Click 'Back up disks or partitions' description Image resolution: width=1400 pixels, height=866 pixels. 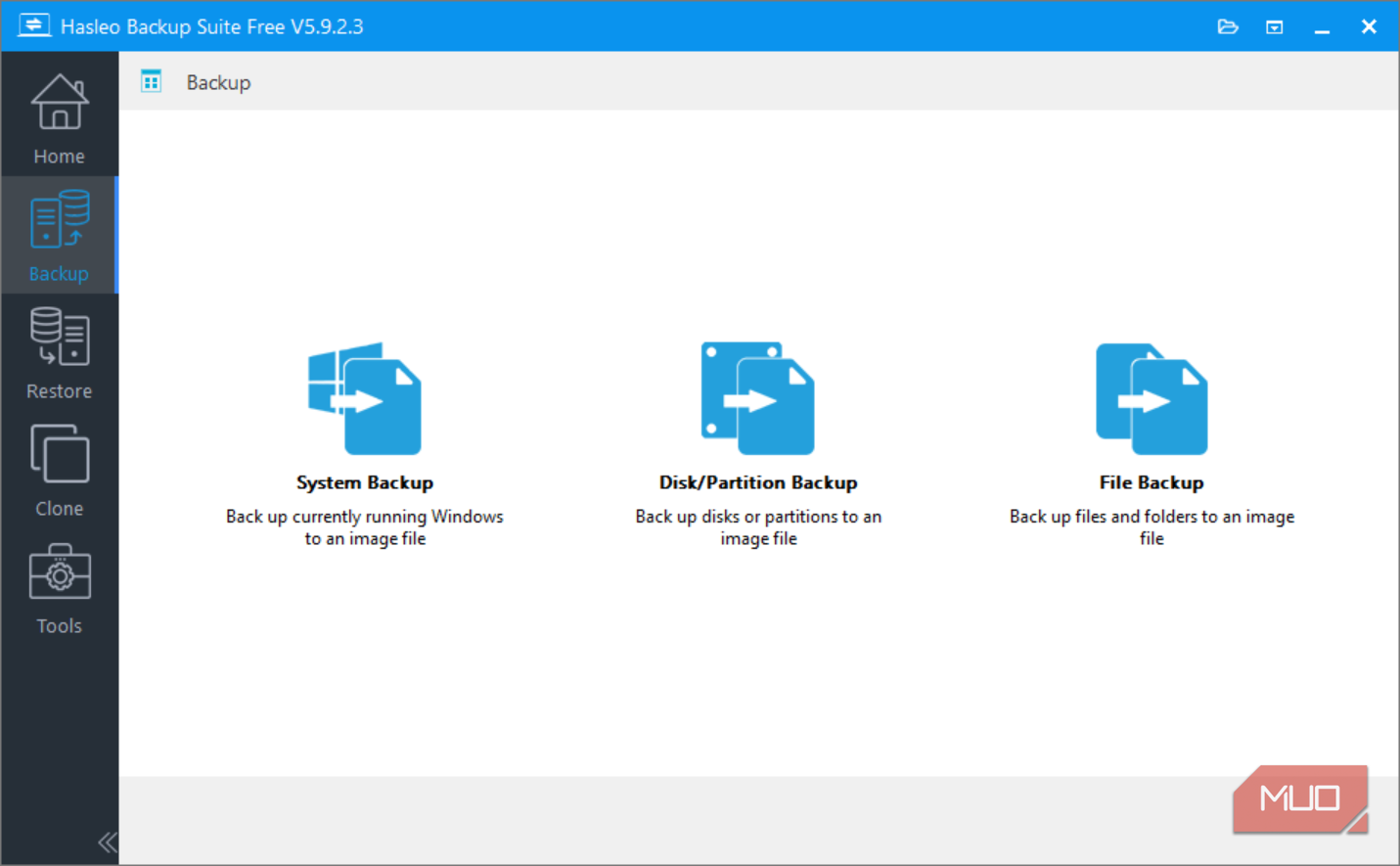[758, 527]
